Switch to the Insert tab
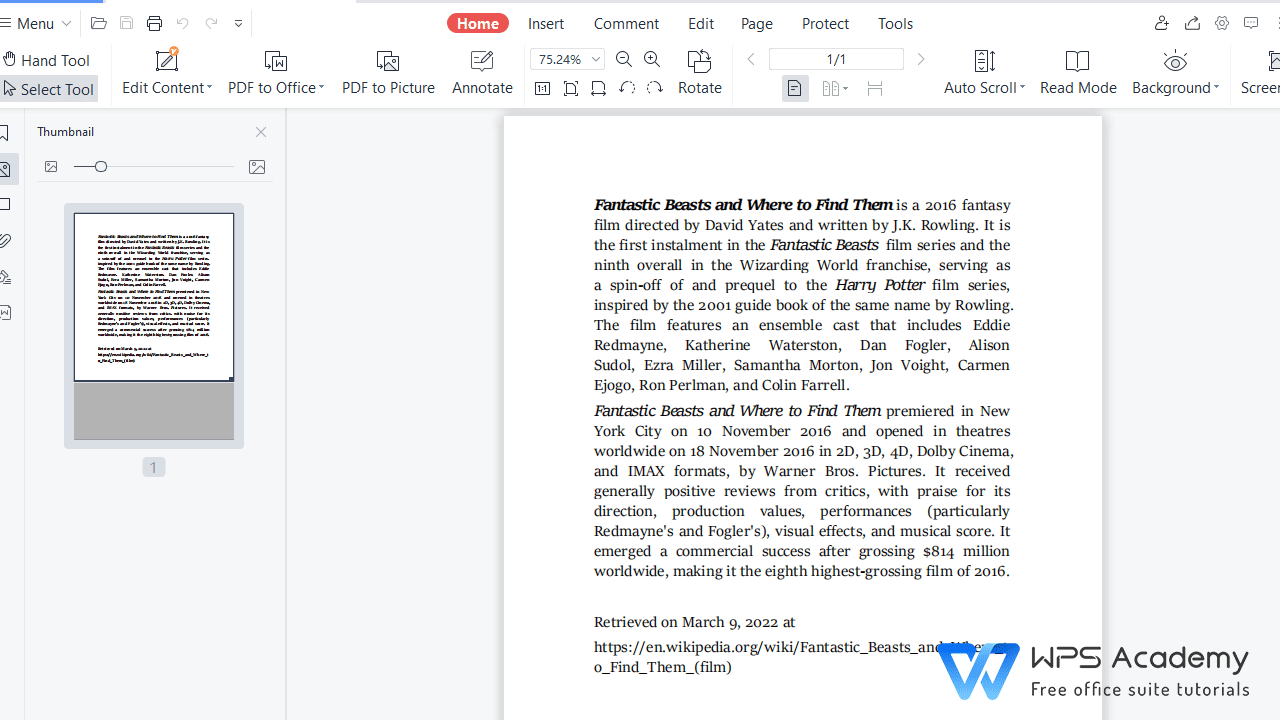The width and height of the screenshot is (1280, 720). tap(546, 23)
